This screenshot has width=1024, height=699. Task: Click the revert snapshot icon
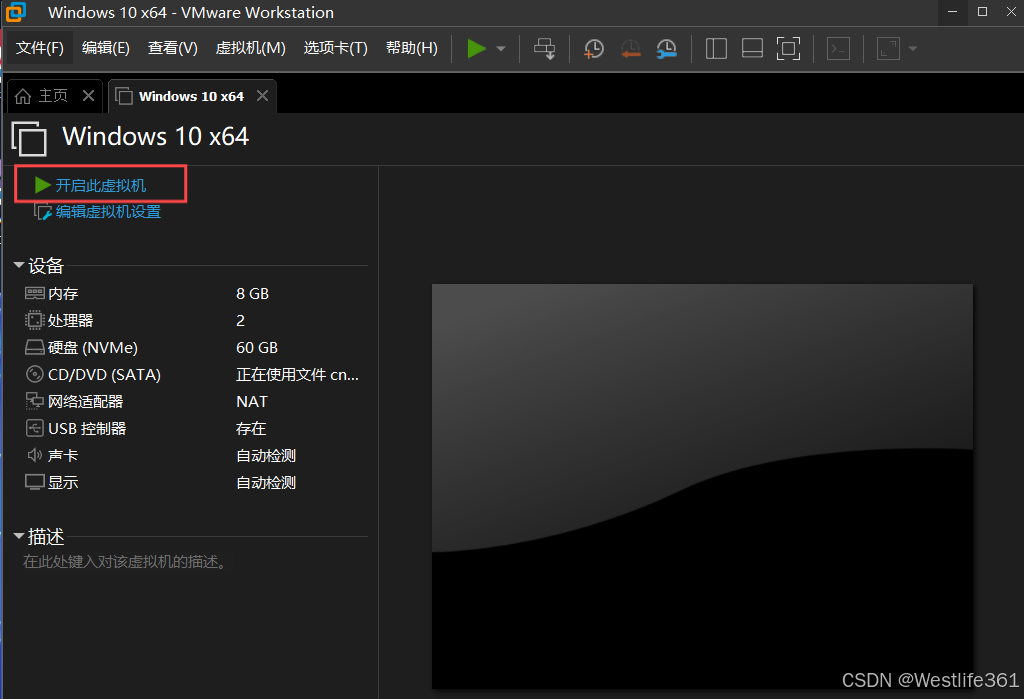click(x=630, y=48)
